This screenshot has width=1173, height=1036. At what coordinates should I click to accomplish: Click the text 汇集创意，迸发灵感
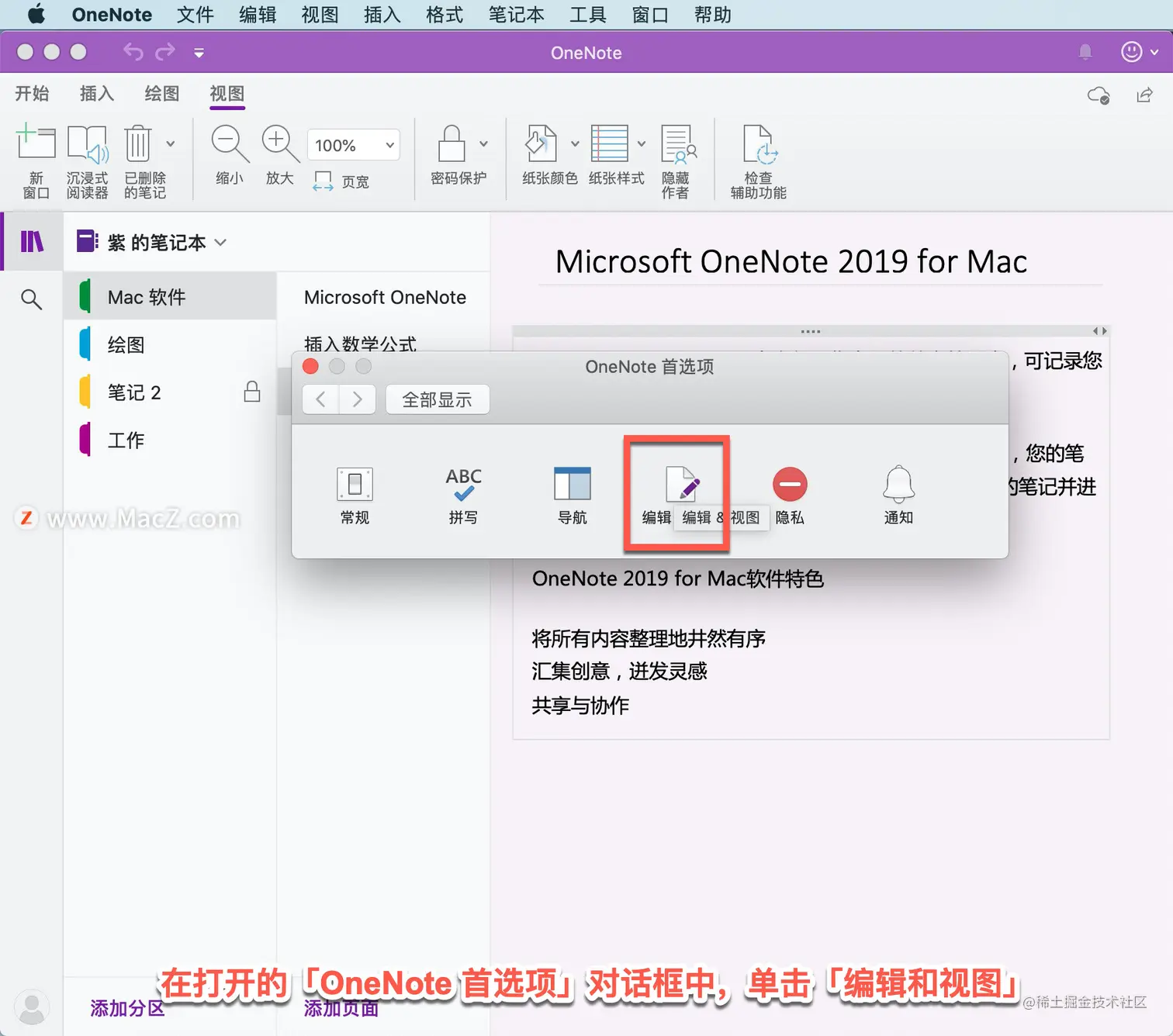[619, 672]
